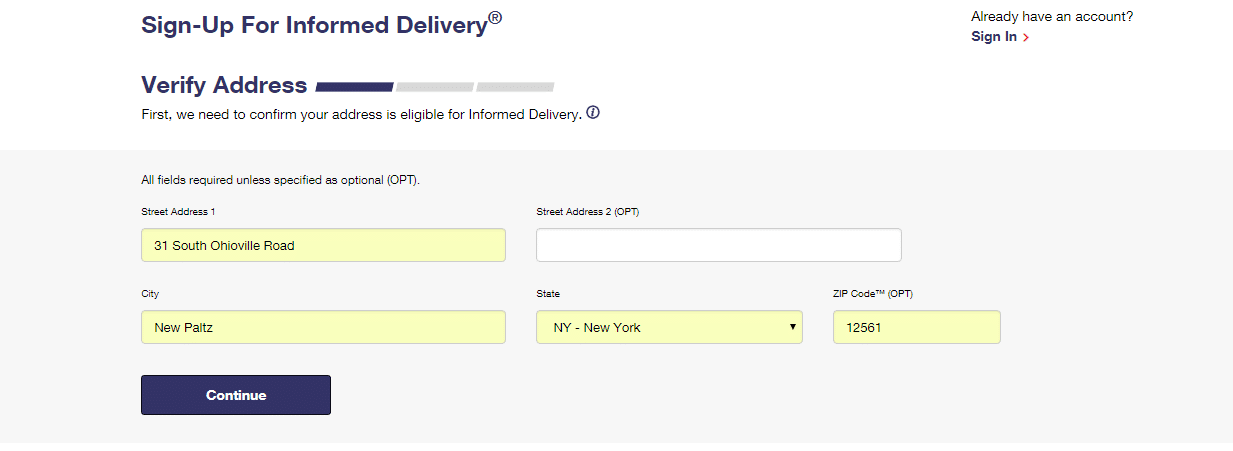Click the info icon after eligibility text
Viewport: 1233px width, 451px height.
(593, 113)
